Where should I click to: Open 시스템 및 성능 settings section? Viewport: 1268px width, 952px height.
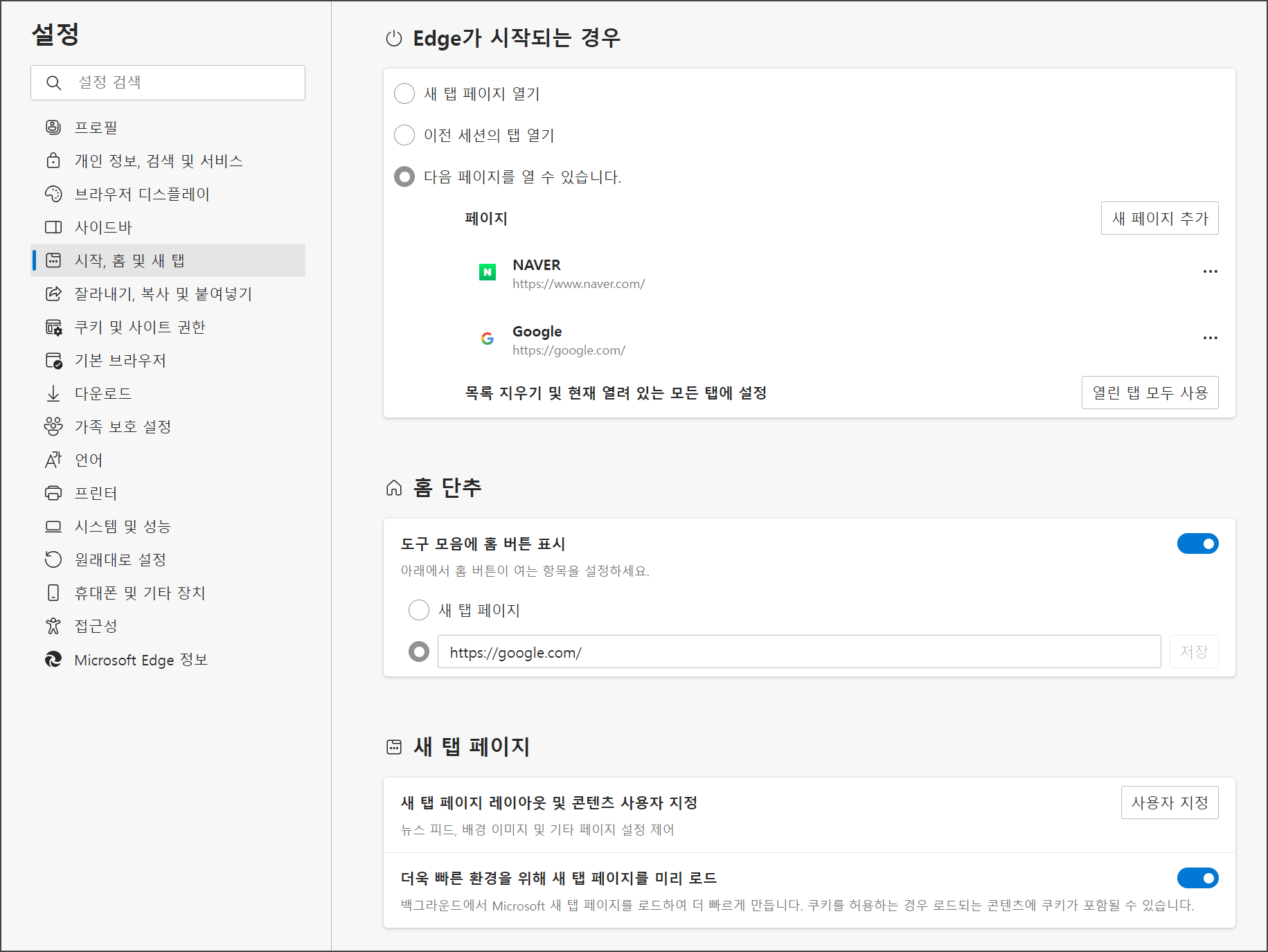point(168,526)
